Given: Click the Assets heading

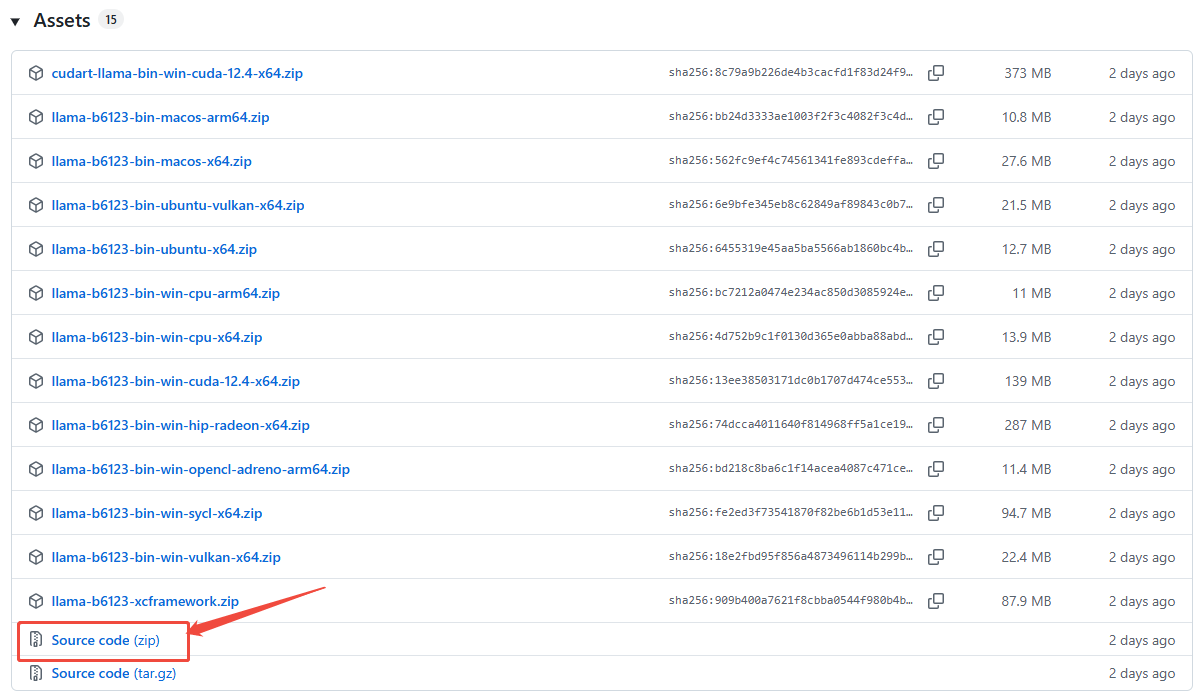Looking at the screenshot, I should pyautogui.click(x=62, y=21).
